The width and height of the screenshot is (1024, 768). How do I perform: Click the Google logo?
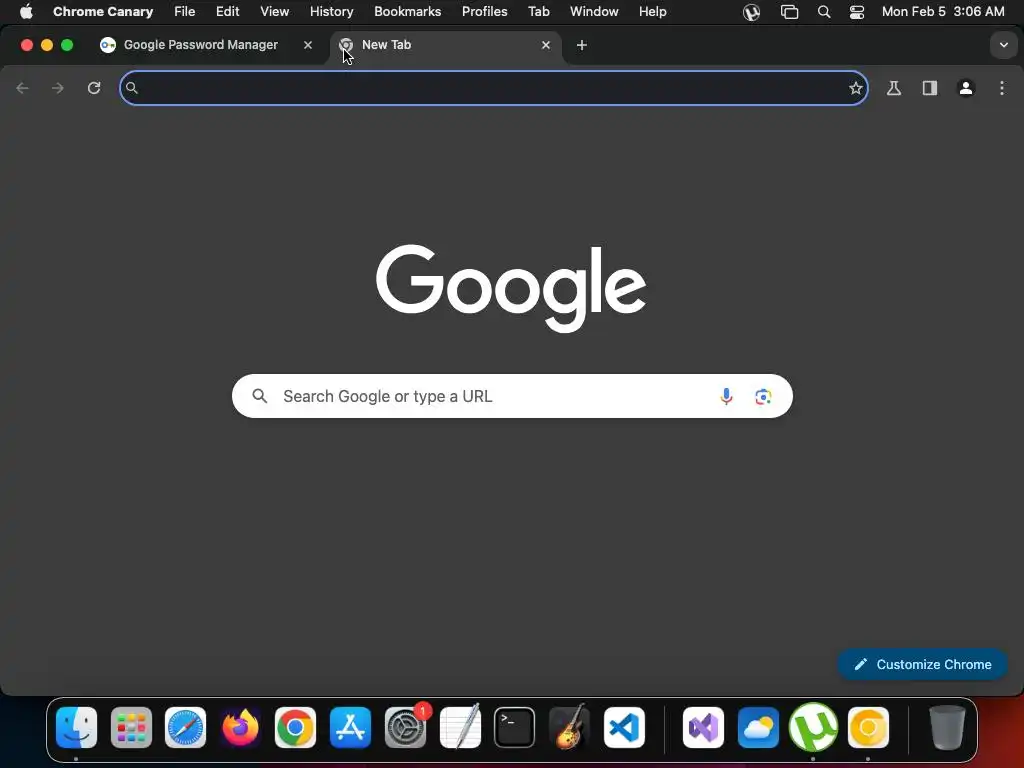click(x=511, y=288)
